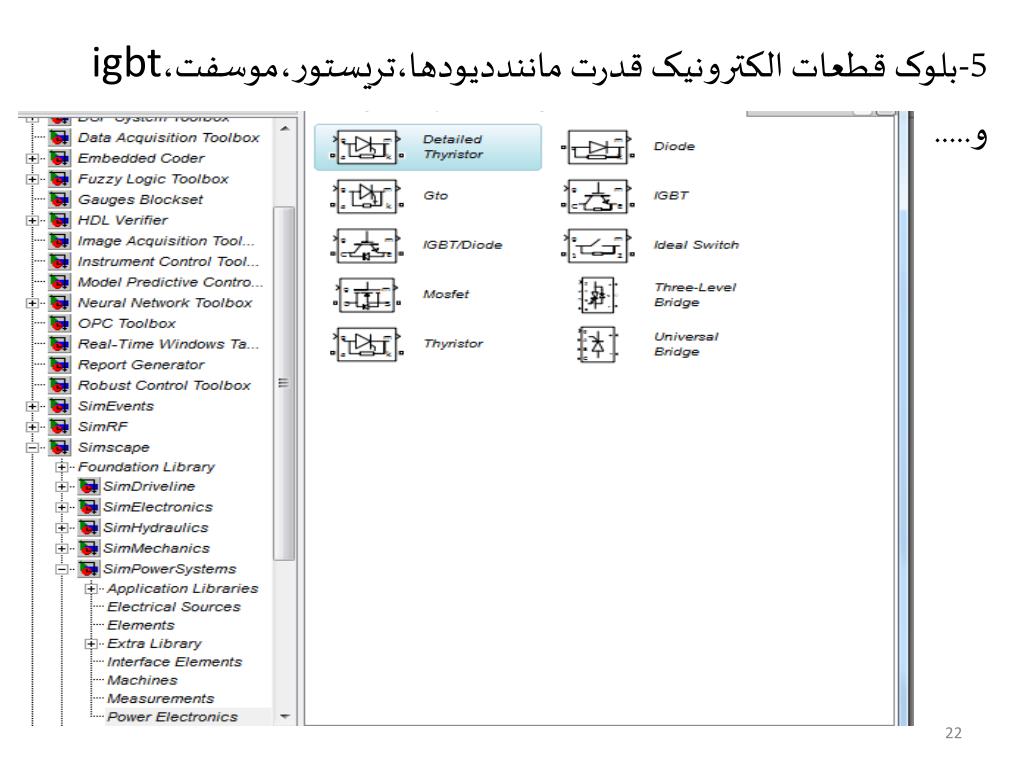
Task: Click the SimDriveline library icon
Action: 88,487
